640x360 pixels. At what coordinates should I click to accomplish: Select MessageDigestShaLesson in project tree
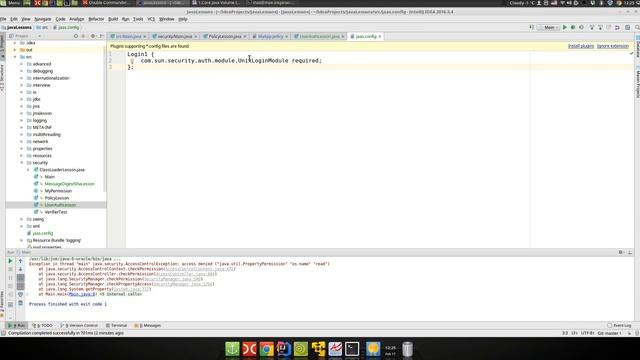pyautogui.click(x=69, y=184)
